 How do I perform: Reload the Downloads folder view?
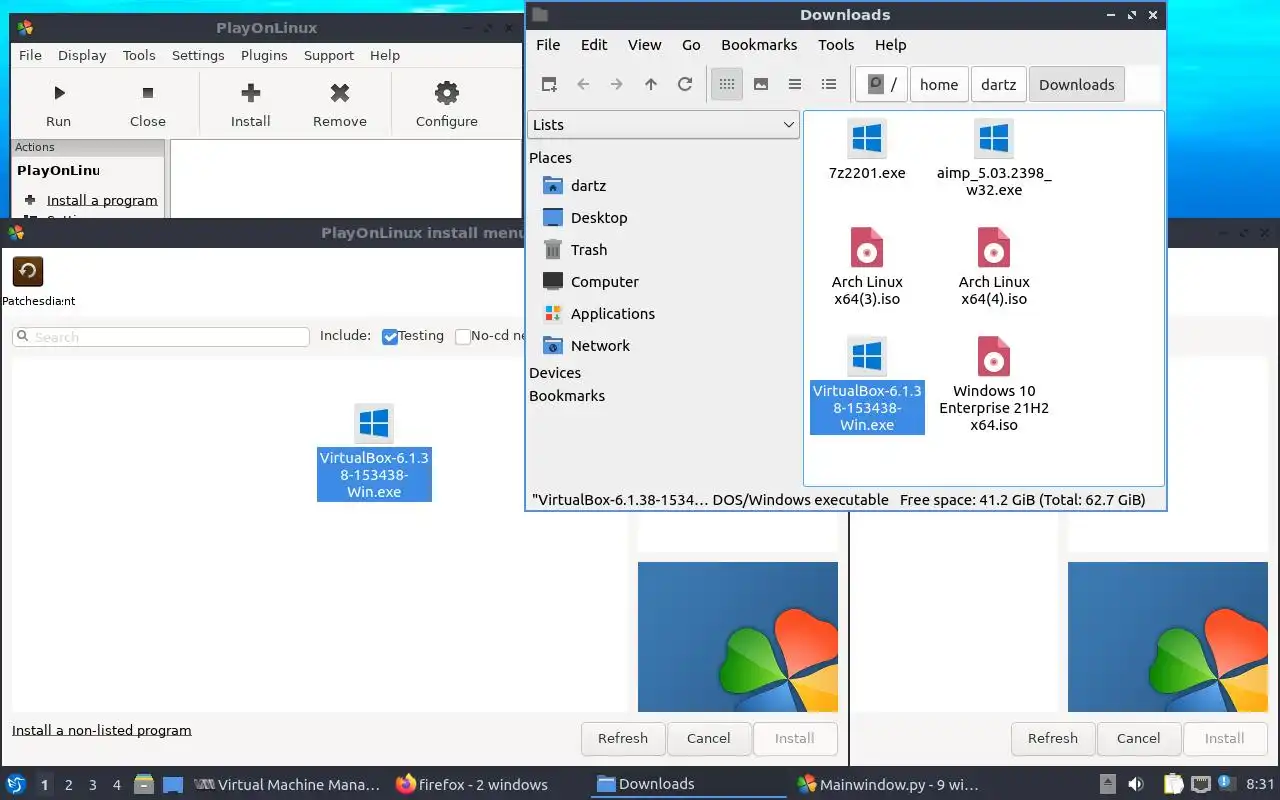click(x=685, y=85)
